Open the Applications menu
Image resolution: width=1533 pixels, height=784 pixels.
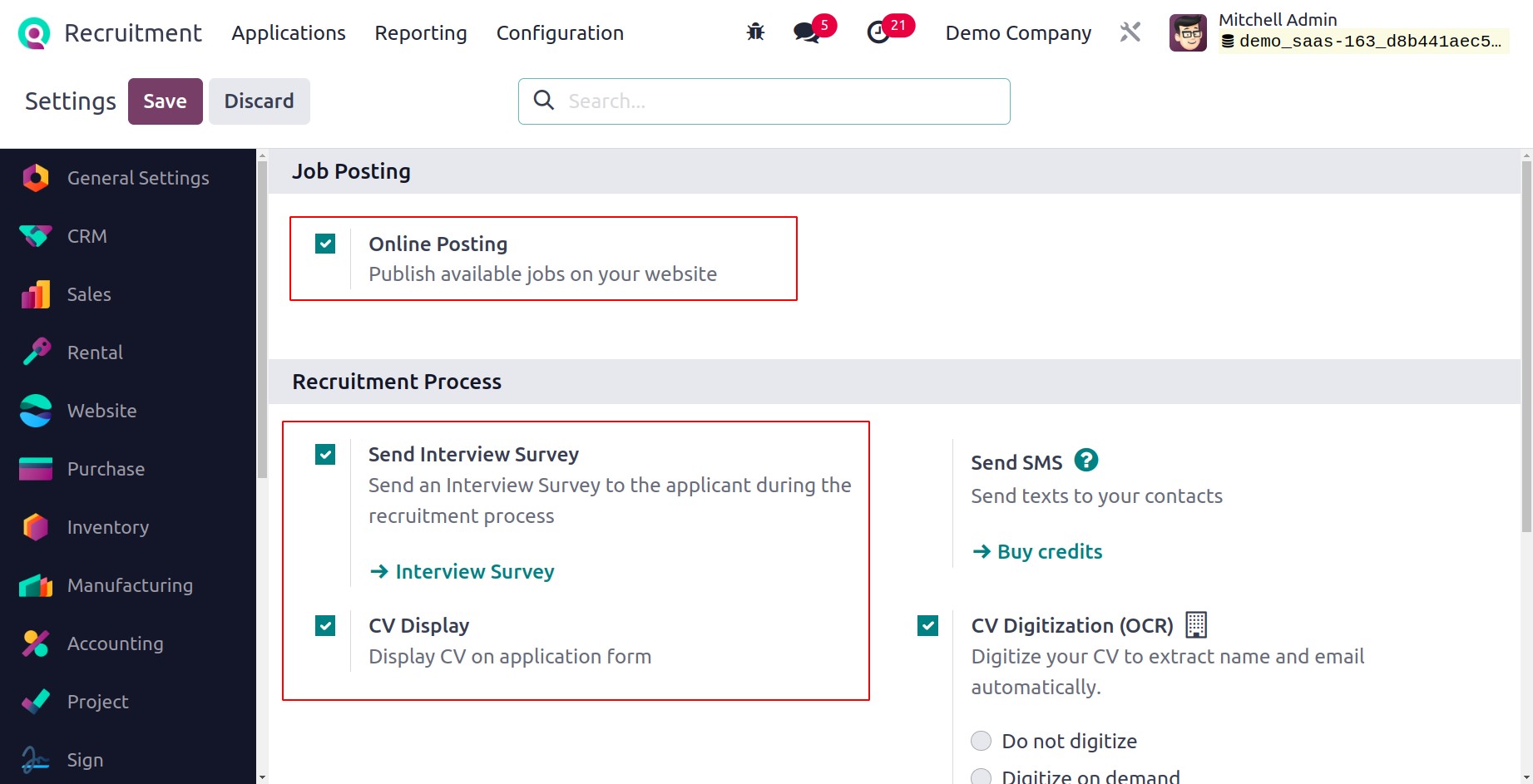(288, 32)
